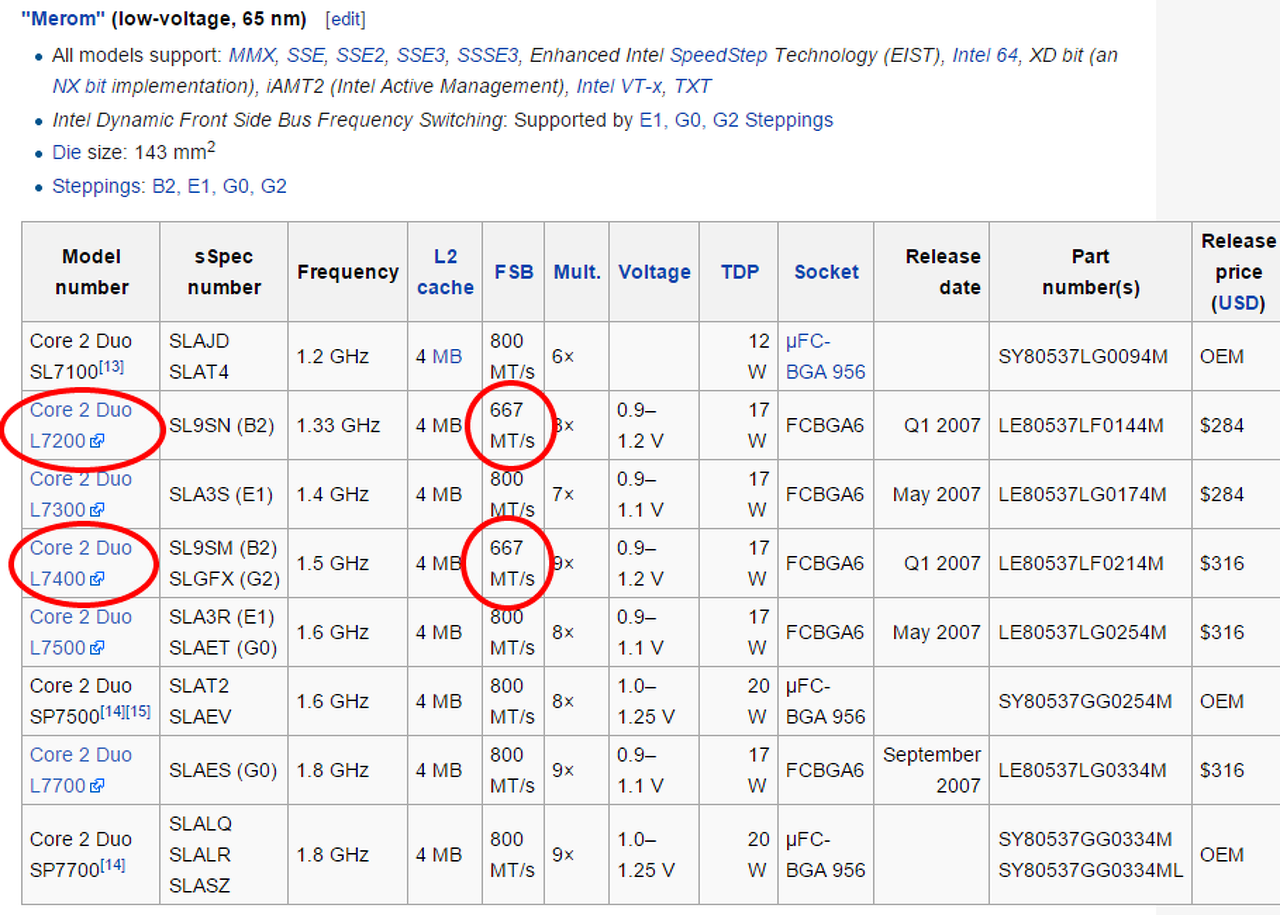Select the sSpec cell 'SLAES (G0)'

pos(222,770)
